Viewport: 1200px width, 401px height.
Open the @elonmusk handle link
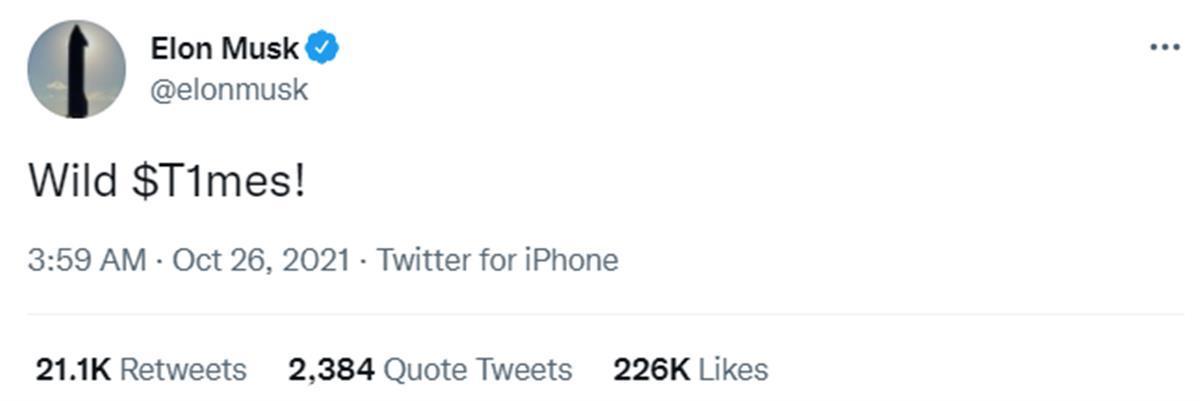point(229,90)
